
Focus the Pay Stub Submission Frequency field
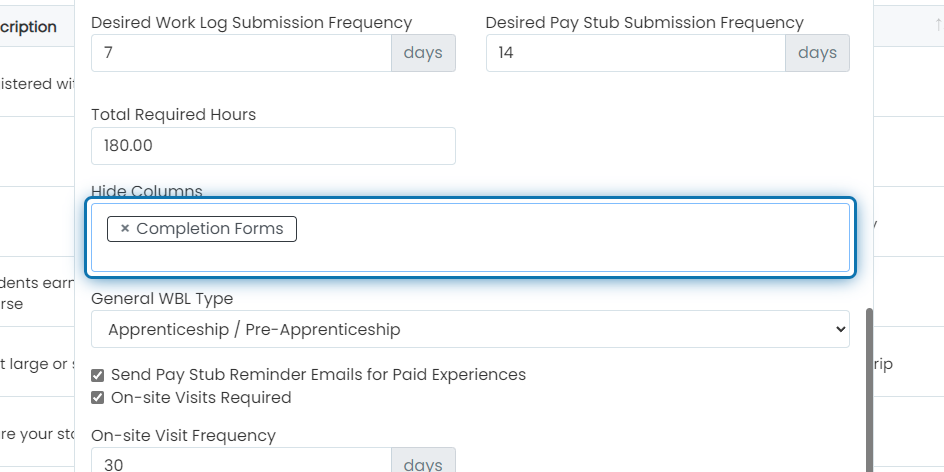(x=636, y=53)
